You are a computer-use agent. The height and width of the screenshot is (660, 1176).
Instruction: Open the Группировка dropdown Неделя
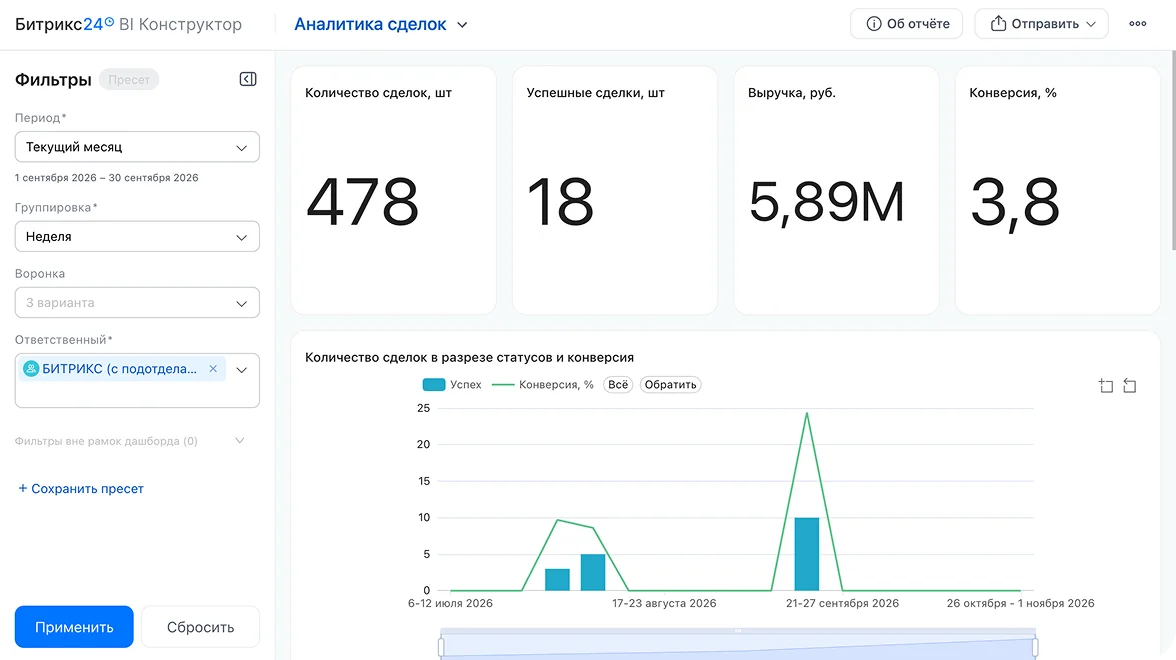tap(137, 236)
